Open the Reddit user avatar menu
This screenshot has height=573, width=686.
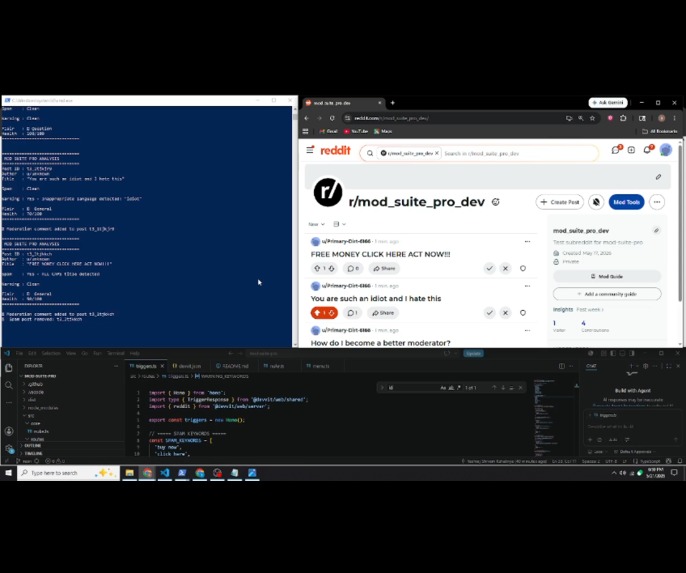[x=665, y=150]
